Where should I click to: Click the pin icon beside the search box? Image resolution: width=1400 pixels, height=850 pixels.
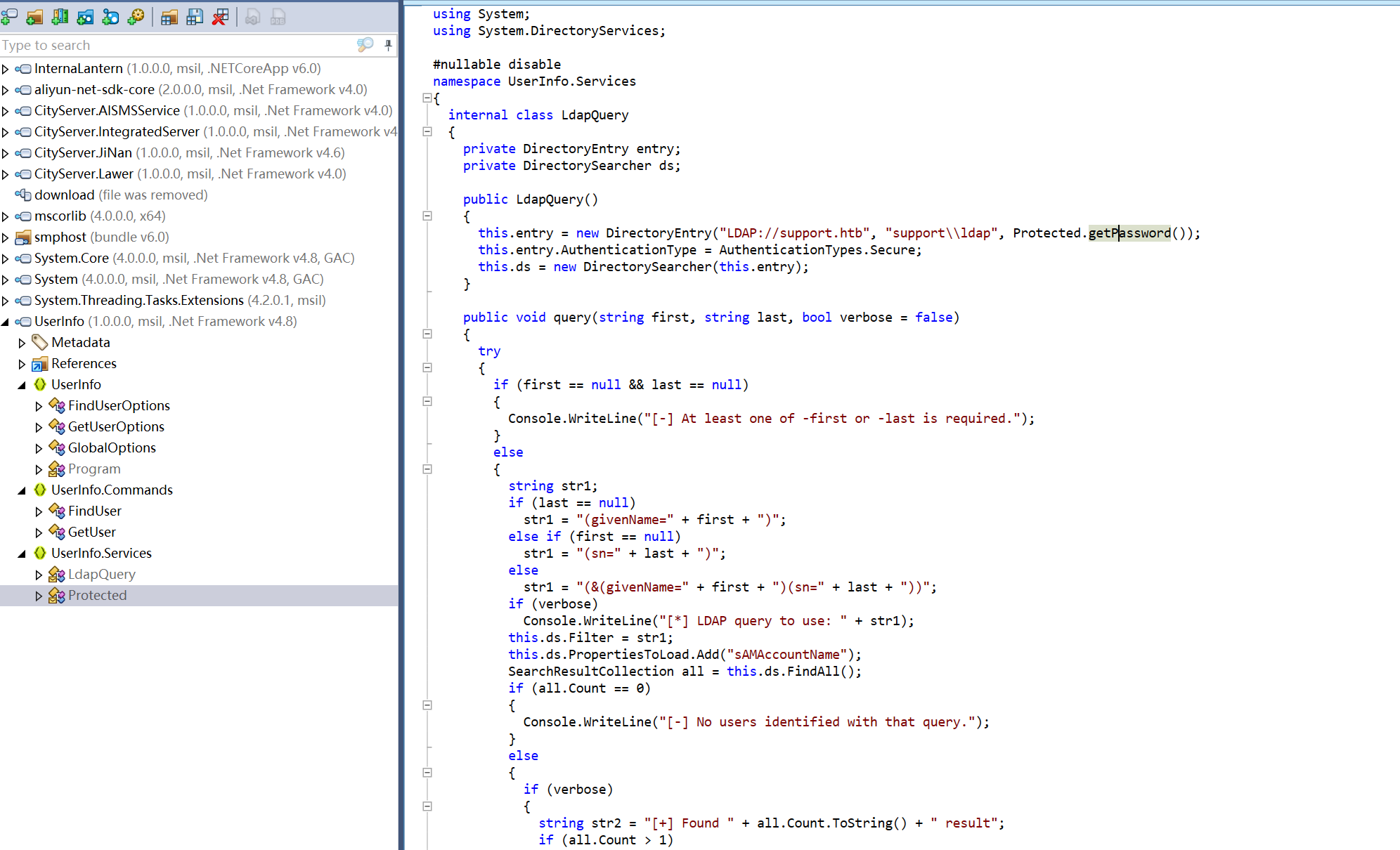click(388, 45)
